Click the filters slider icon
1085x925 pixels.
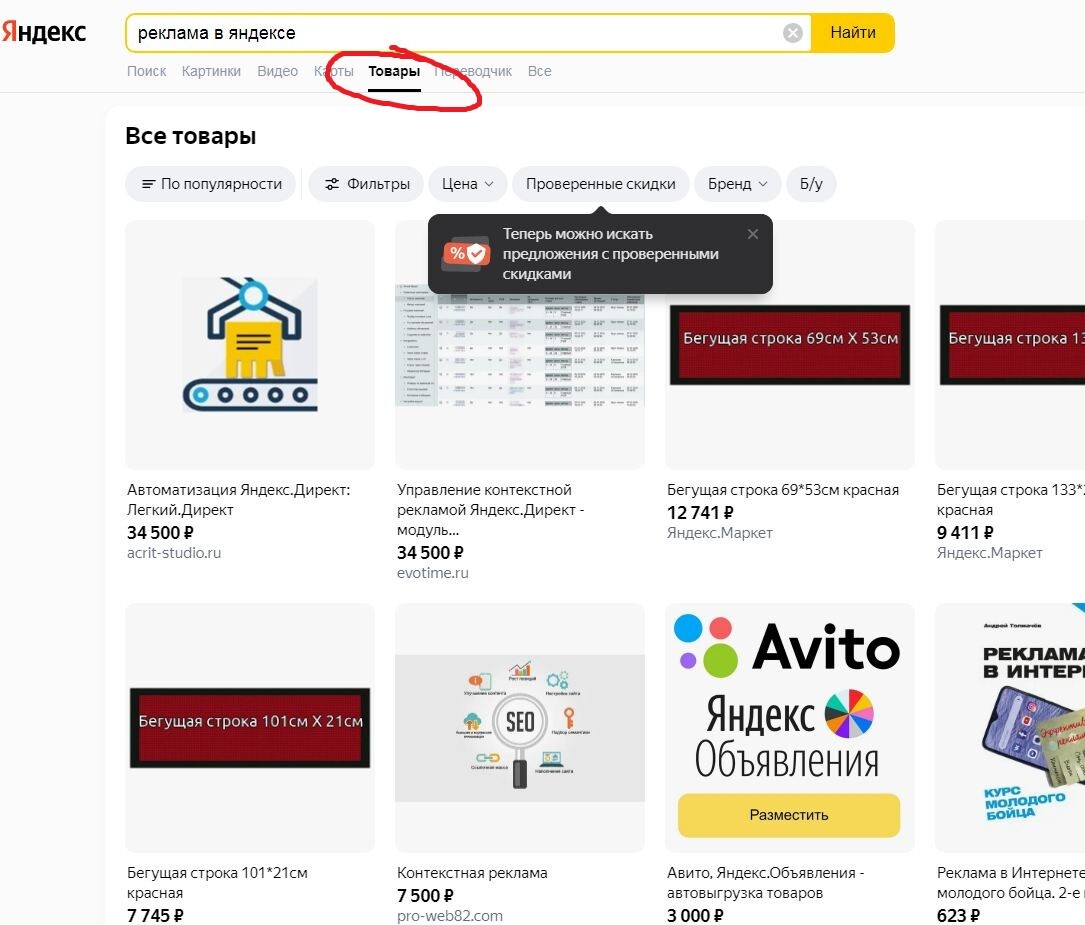pyautogui.click(x=332, y=184)
